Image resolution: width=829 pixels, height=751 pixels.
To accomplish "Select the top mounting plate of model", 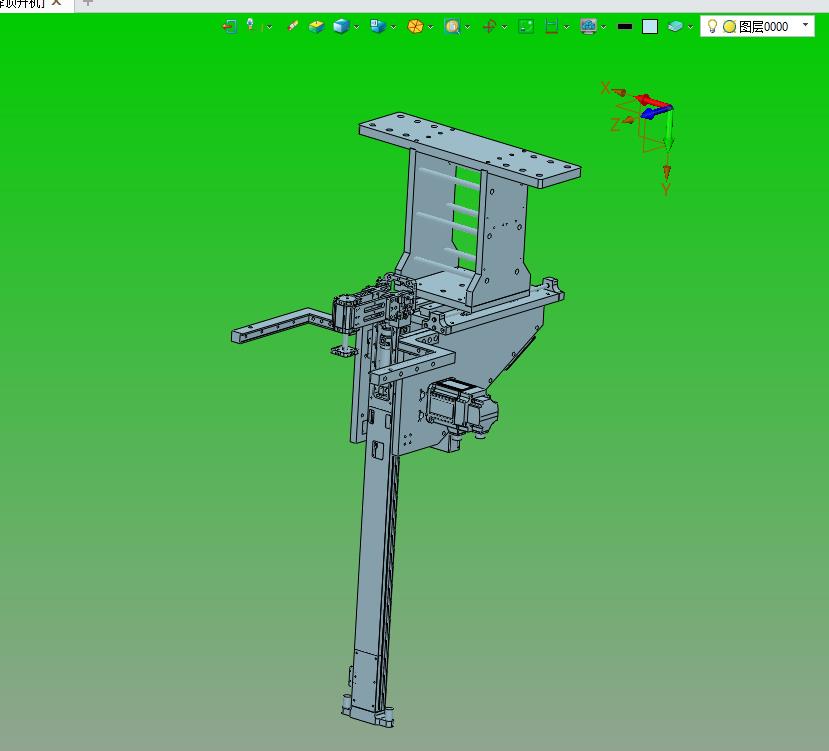I will [x=469, y=150].
